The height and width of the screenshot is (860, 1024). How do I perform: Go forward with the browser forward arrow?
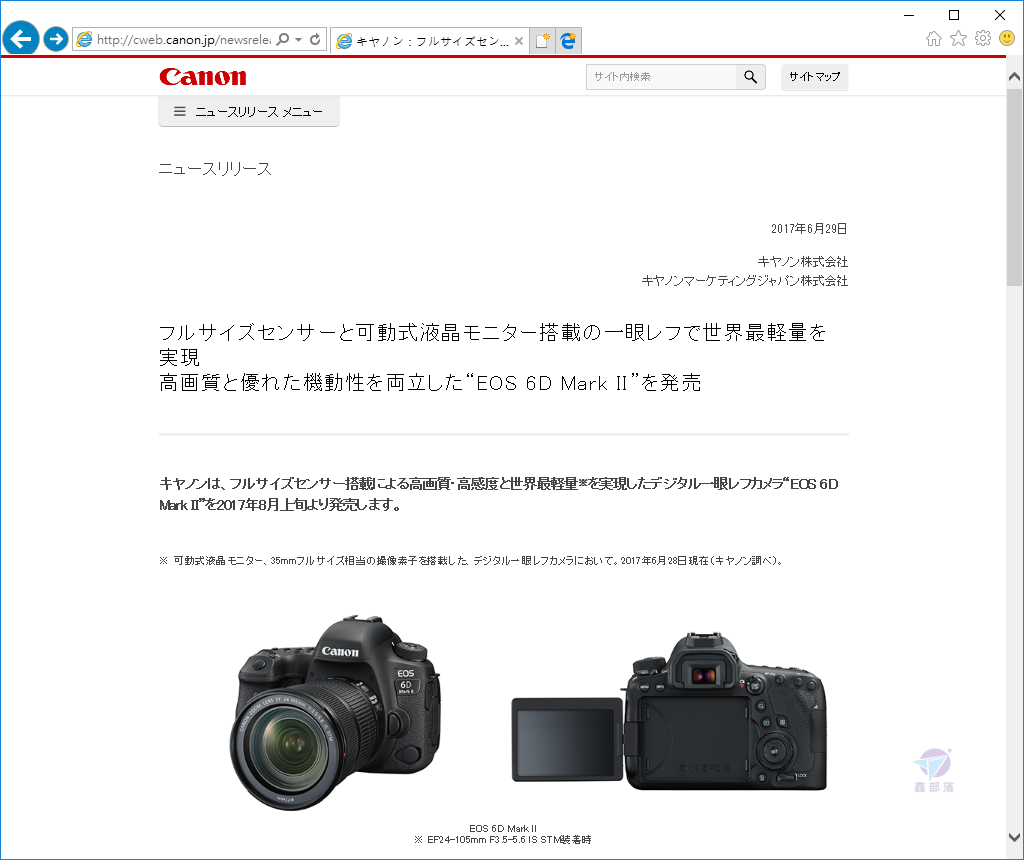tap(56, 39)
